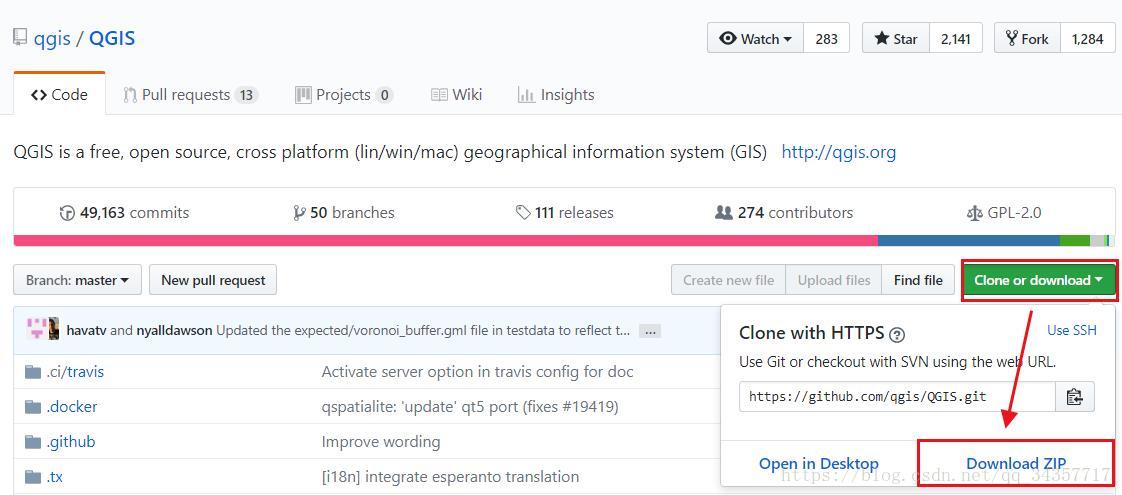
Task: Expand the commit message ellipsis button
Action: 650,331
